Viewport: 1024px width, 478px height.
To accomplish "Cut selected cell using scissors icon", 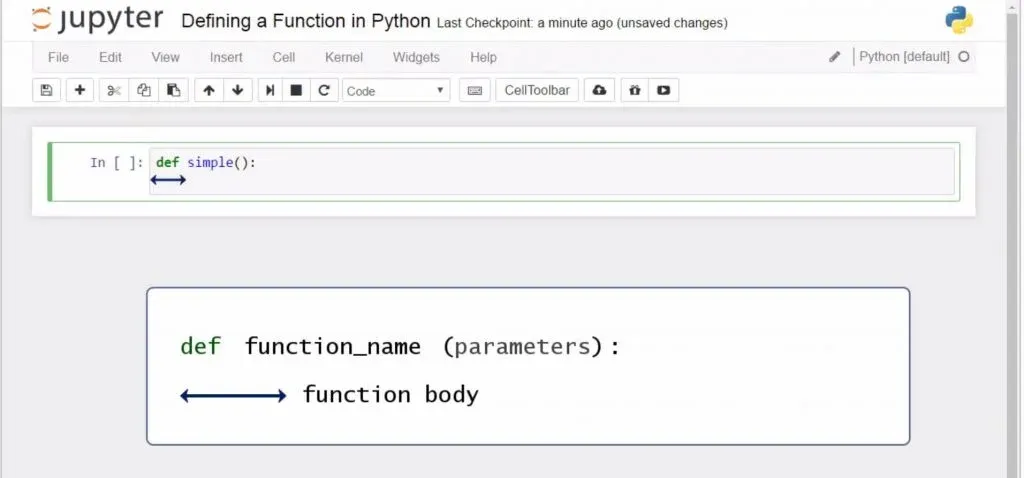I will click(114, 91).
